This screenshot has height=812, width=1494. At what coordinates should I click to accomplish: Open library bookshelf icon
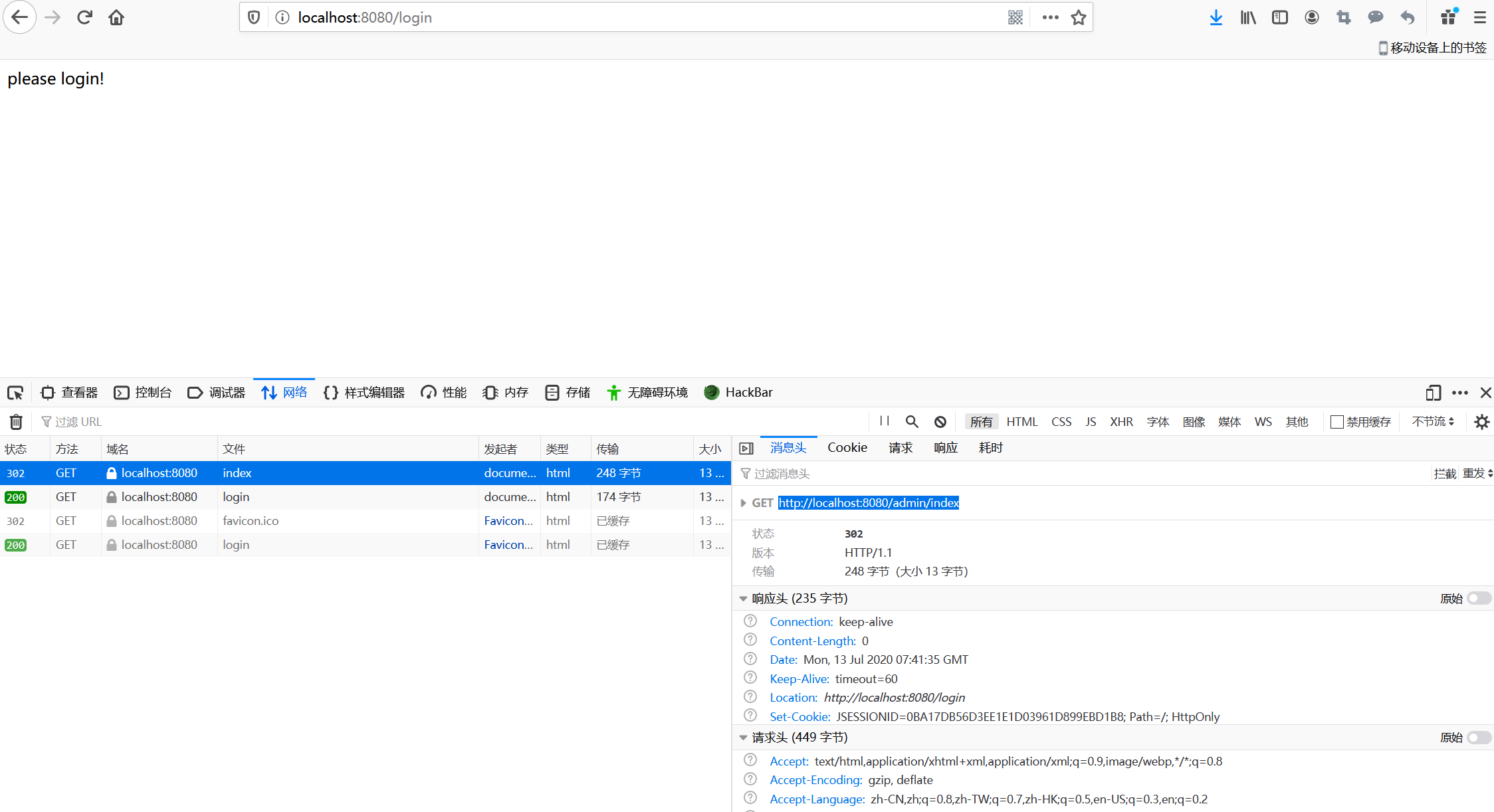pyautogui.click(x=1248, y=17)
